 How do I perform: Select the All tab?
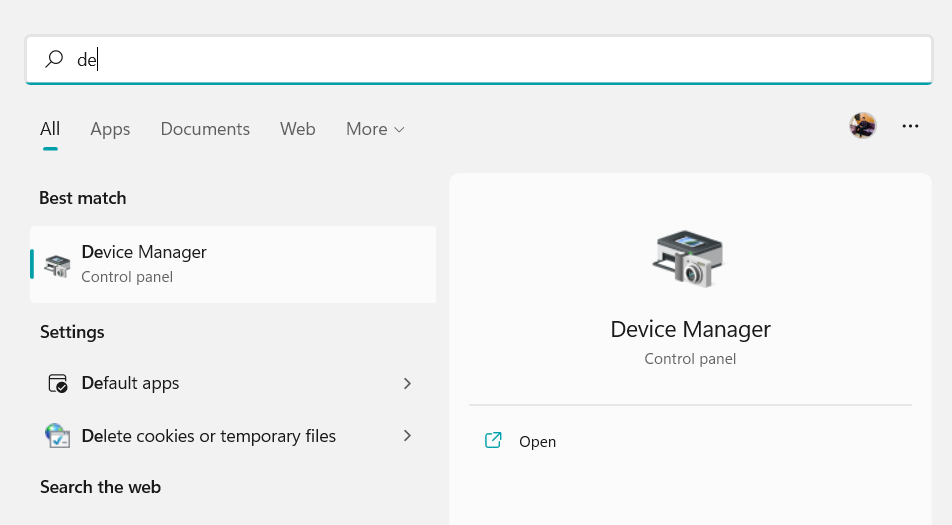pyautogui.click(x=50, y=129)
